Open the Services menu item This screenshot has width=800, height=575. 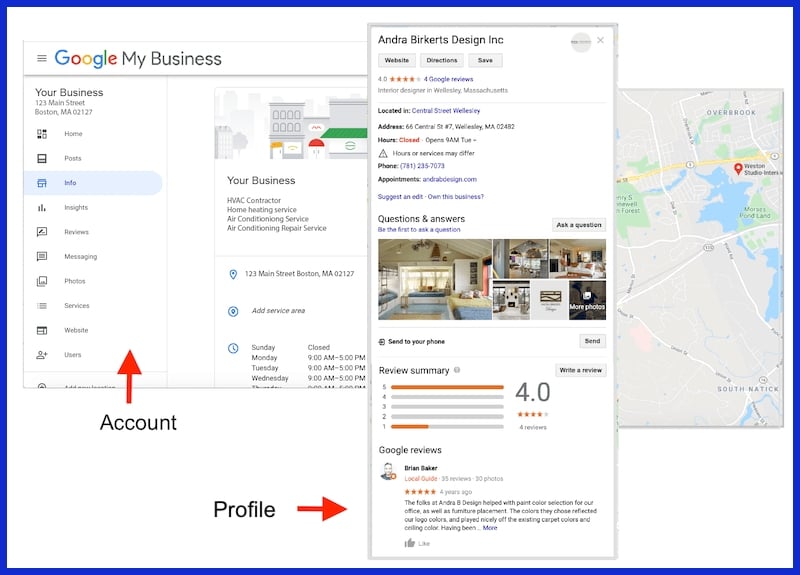click(x=76, y=306)
